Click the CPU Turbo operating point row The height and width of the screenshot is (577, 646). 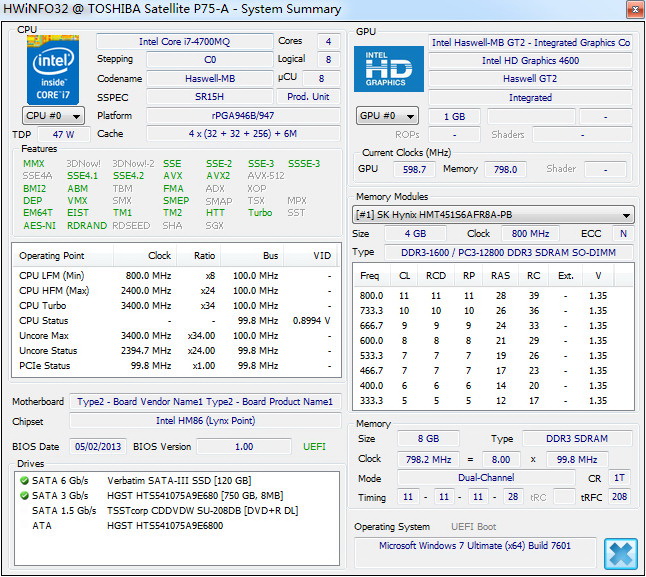pos(175,305)
